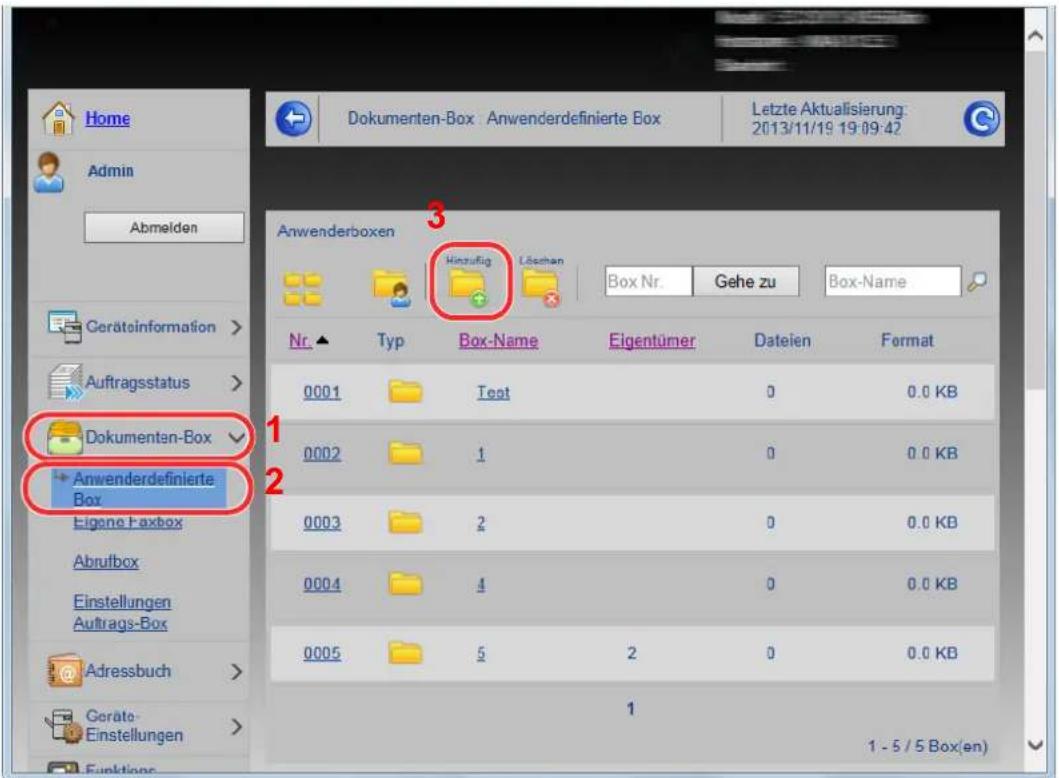This screenshot has width=1059, height=778.
Task: Open box number 0002 link
Action: 322,453
